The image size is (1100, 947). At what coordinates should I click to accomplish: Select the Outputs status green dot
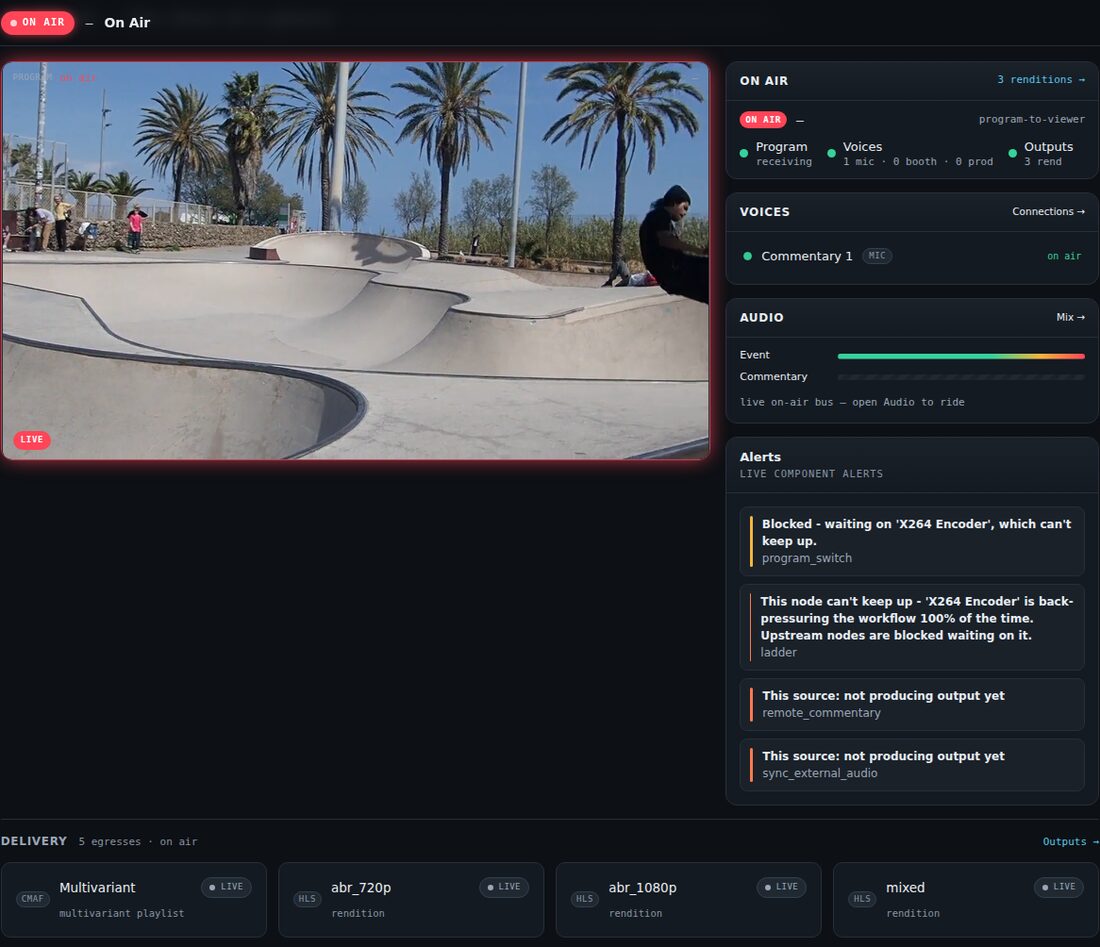click(1012, 154)
